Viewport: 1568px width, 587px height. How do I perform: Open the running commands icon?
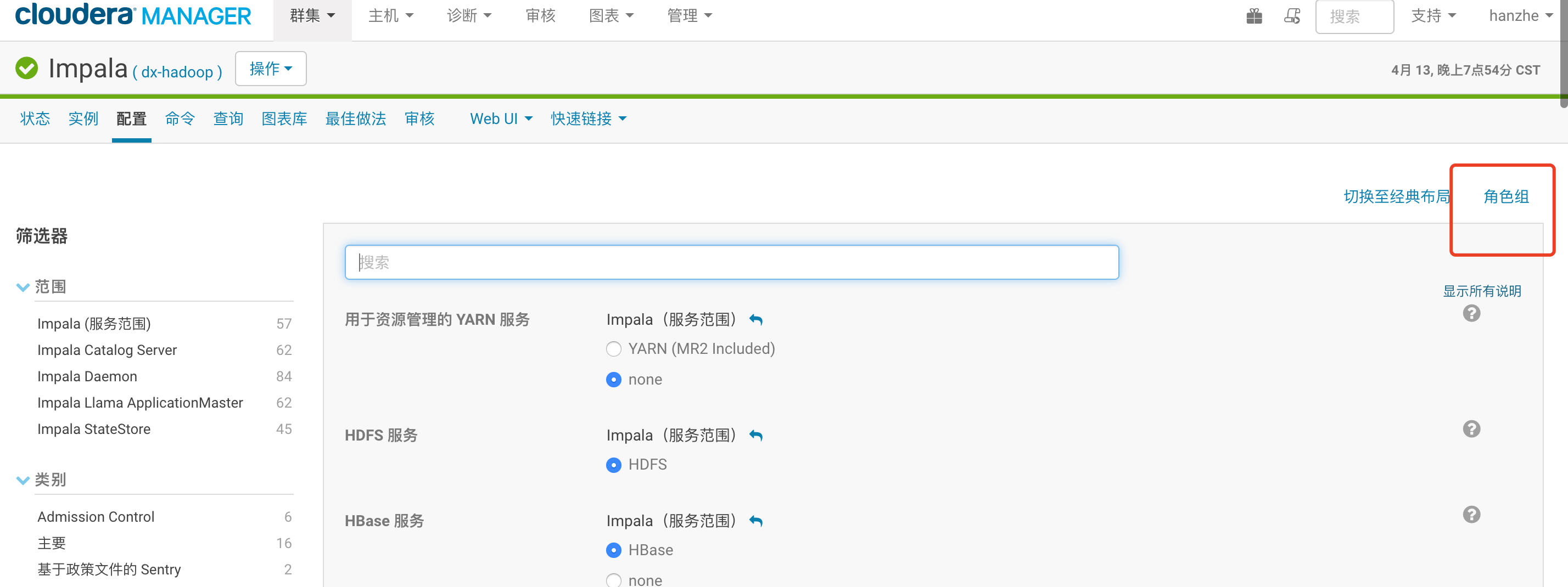point(1292,16)
